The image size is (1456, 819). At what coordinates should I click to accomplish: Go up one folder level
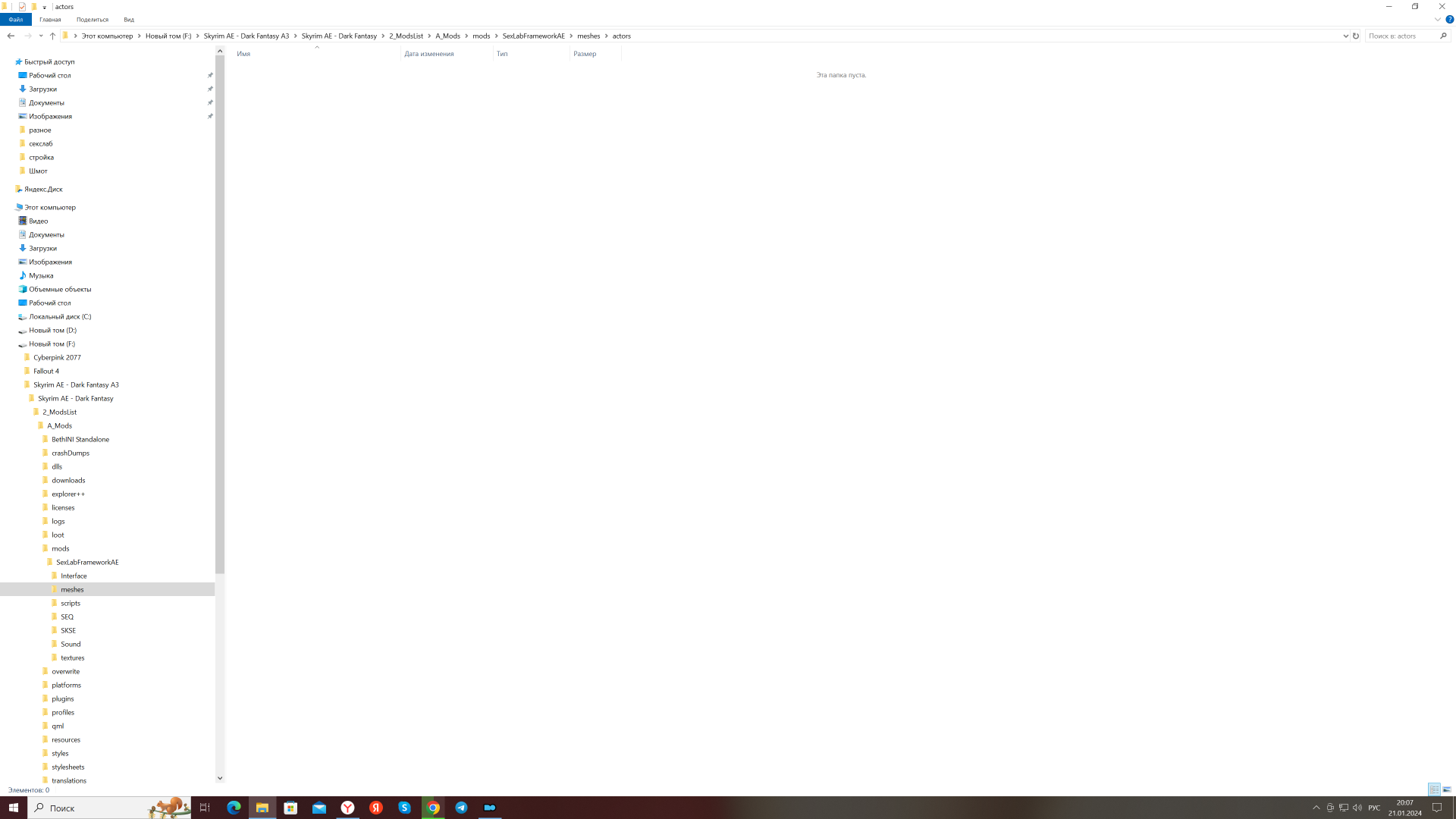point(52,36)
